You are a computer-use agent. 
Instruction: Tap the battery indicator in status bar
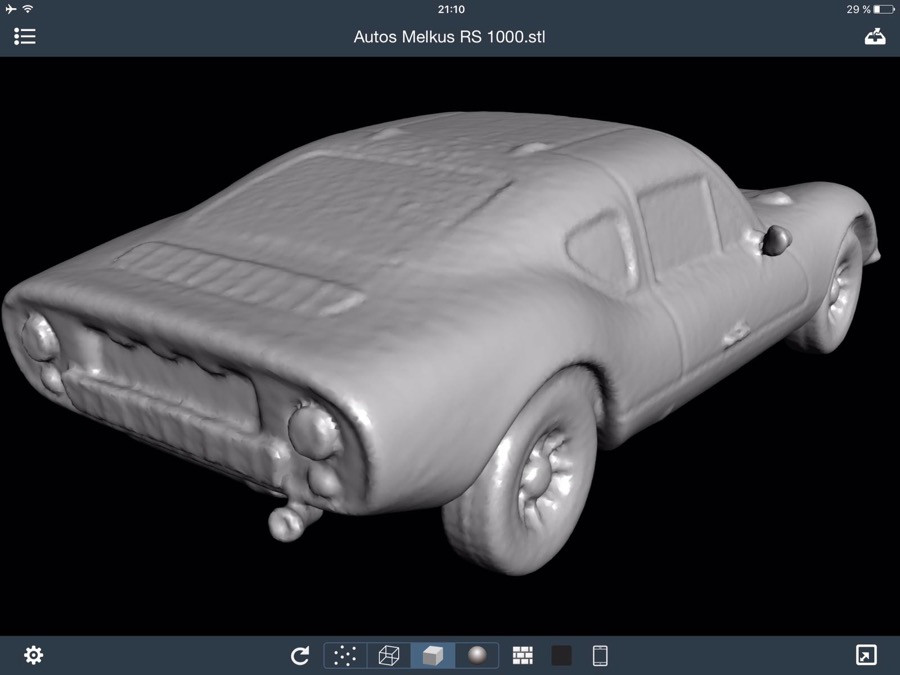(882, 9)
